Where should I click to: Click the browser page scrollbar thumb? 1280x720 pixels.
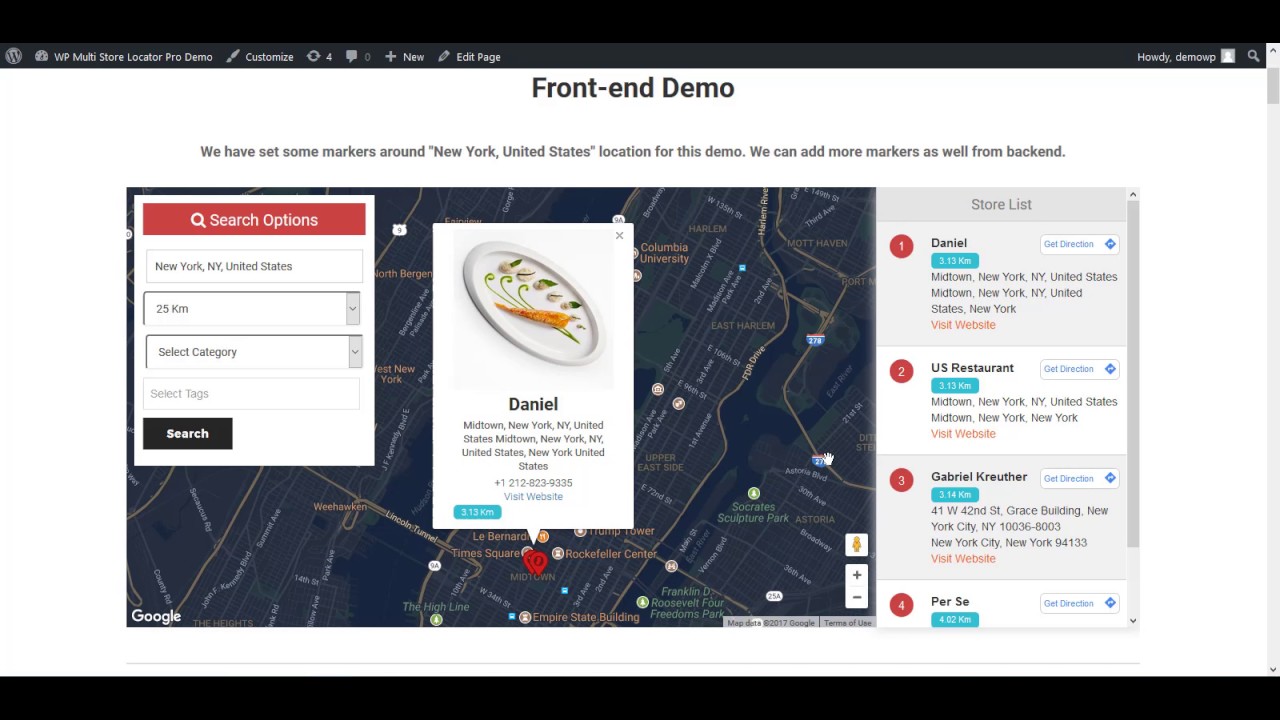[1273, 86]
